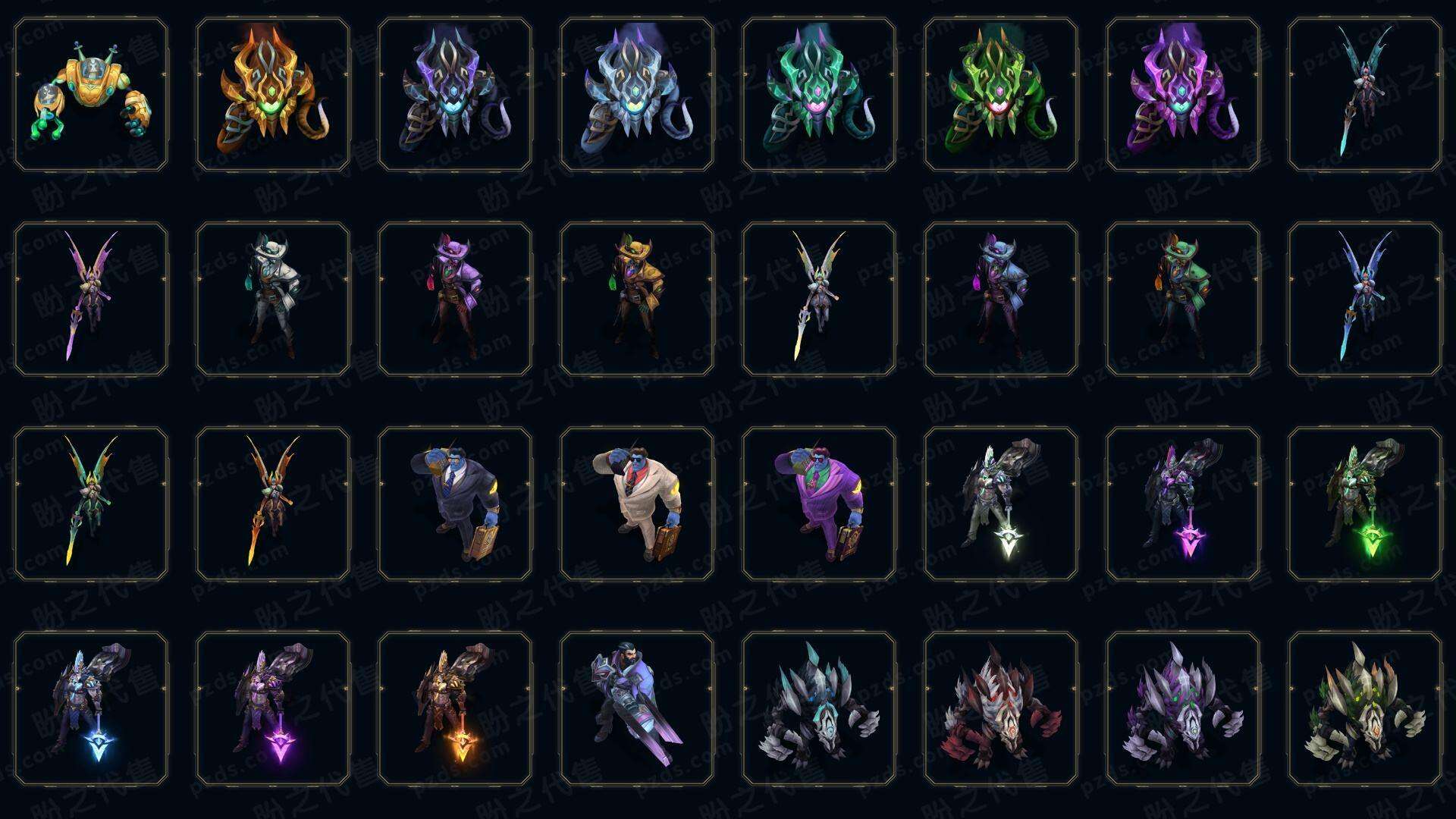1456x819 pixels.
Task: Select the olive green spiked beast chroma
Action: (x=1365, y=708)
